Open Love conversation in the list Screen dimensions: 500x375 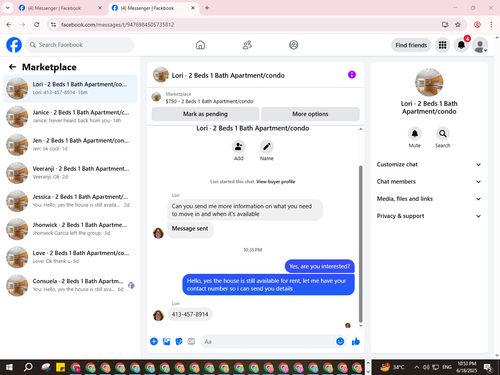[70, 257]
